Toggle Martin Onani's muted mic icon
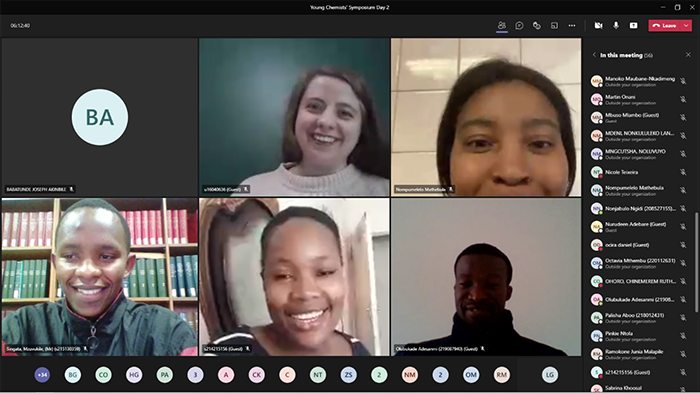 pyautogui.click(x=683, y=99)
